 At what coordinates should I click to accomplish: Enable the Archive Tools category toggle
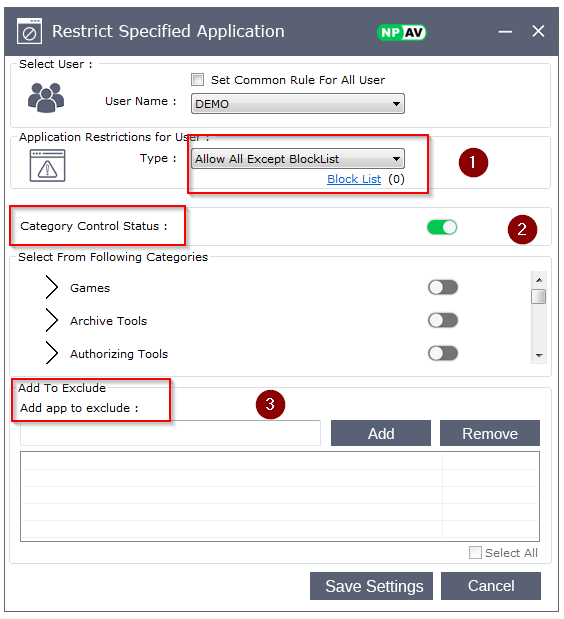(442, 320)
